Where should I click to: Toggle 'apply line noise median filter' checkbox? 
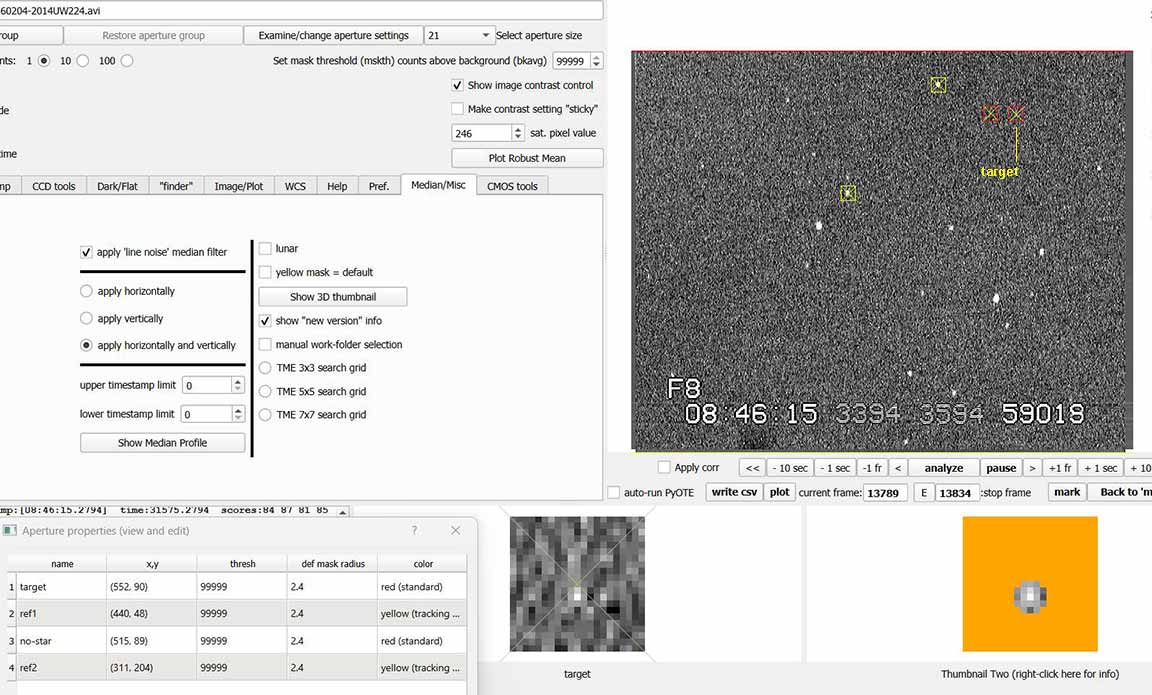(87, 253)
